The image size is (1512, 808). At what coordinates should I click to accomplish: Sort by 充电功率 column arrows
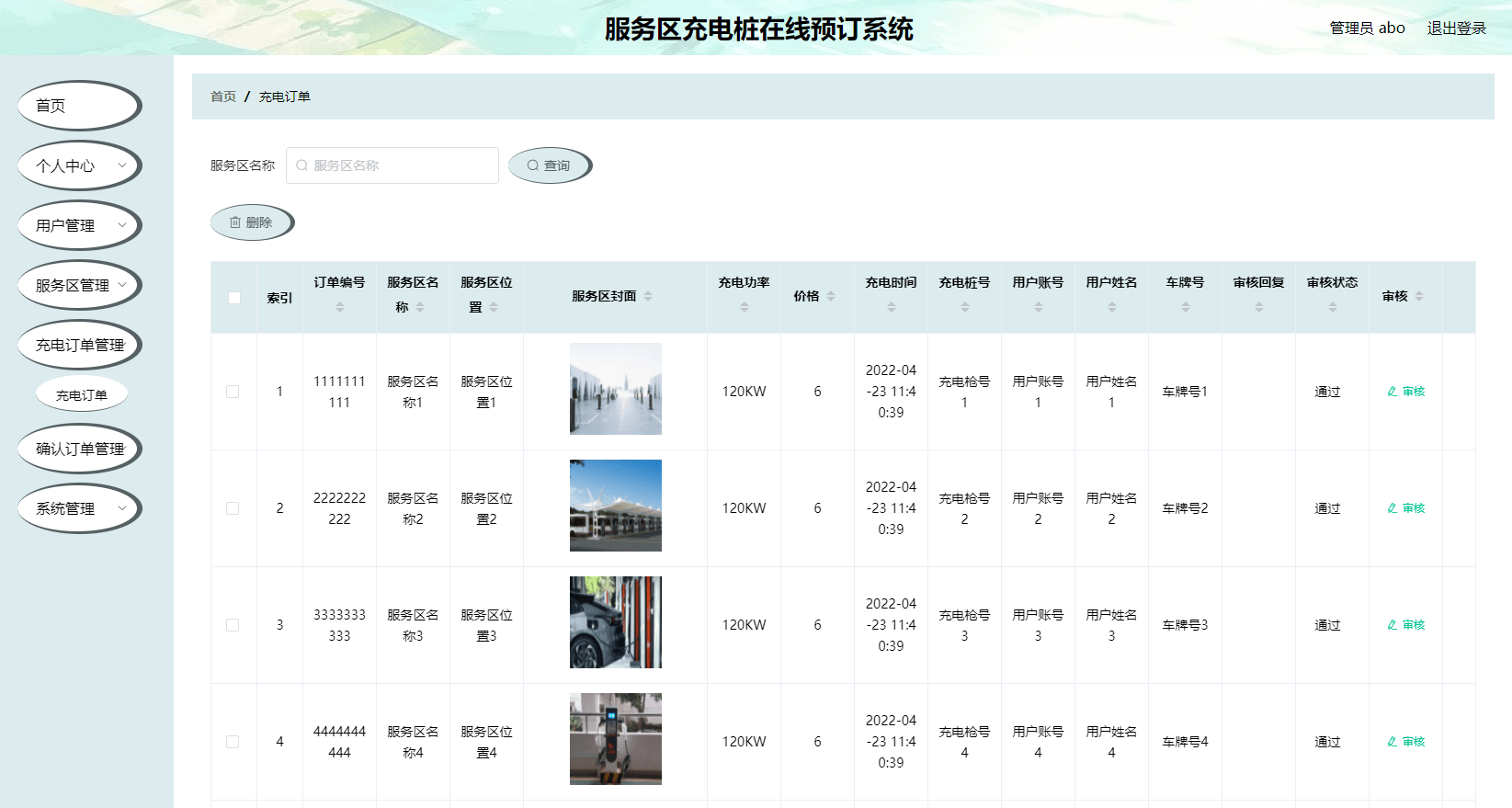[745, 308]
